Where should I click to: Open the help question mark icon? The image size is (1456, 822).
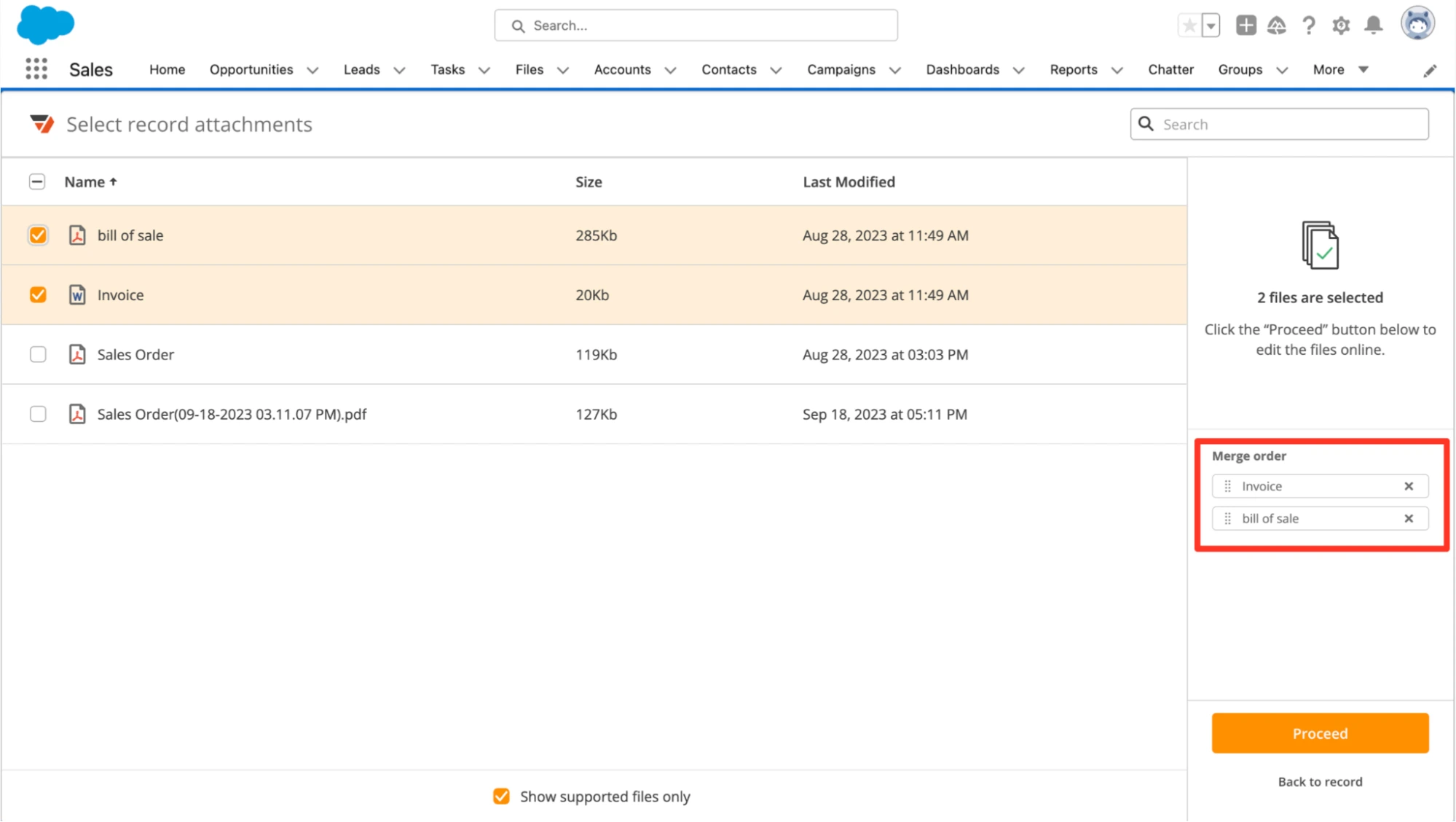pos(1309,26)
